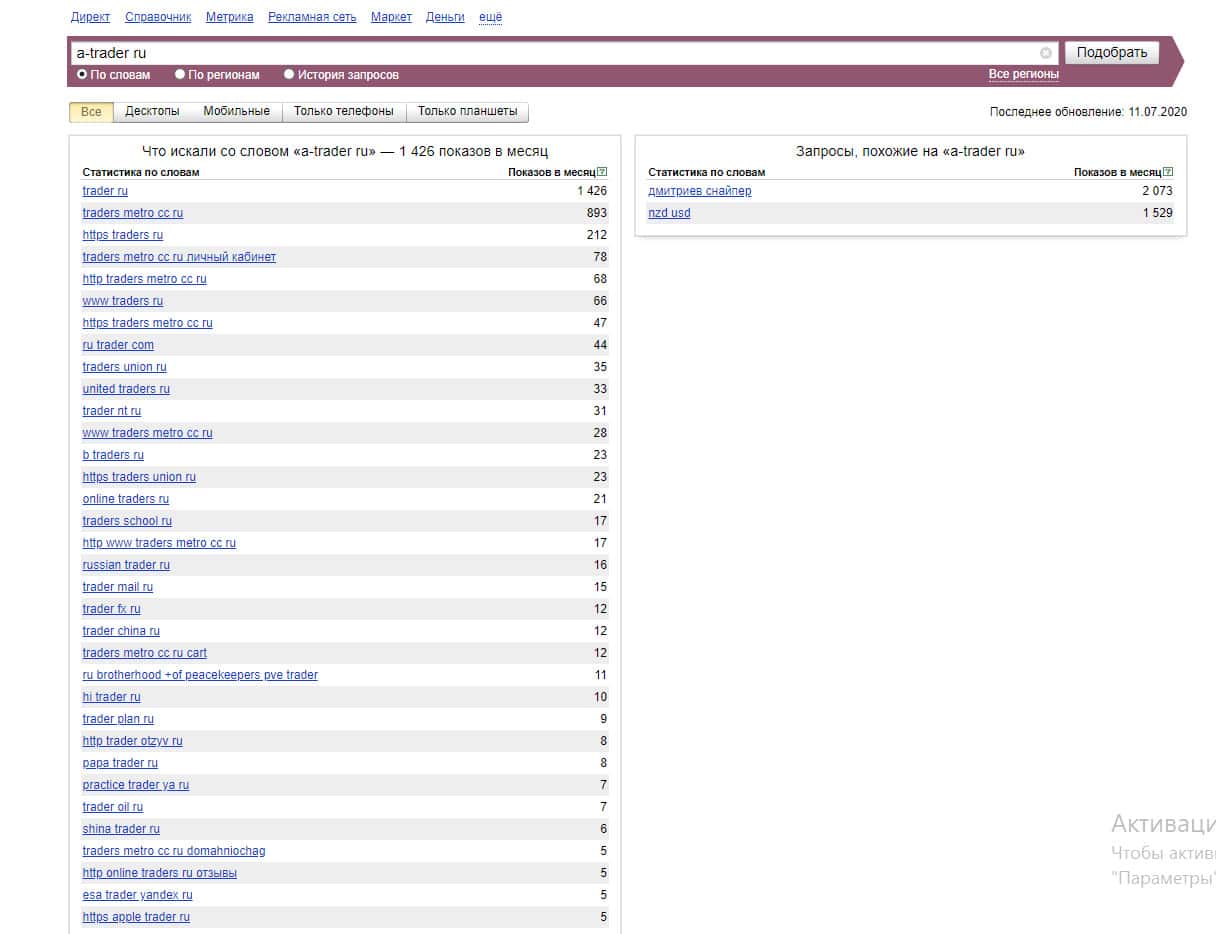This screenshot has width=1216, height=934.
Task: Switch to the 'Мобильные' tab
Action: point(236,112)
